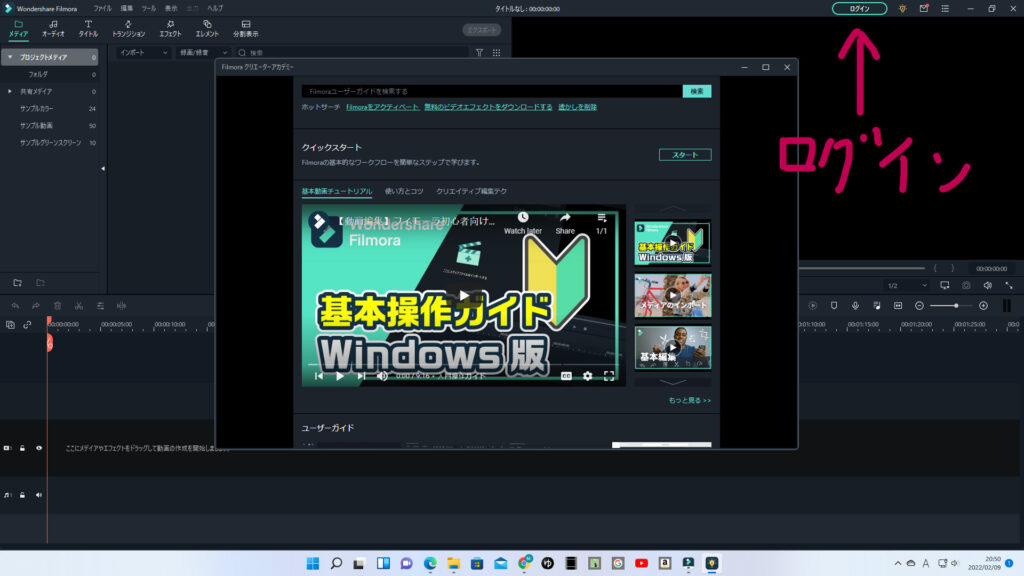The width and height of the screenshot is (1024, 576).
Task: Collapse the プロジェクトメディア tree node
Action: 10,57
